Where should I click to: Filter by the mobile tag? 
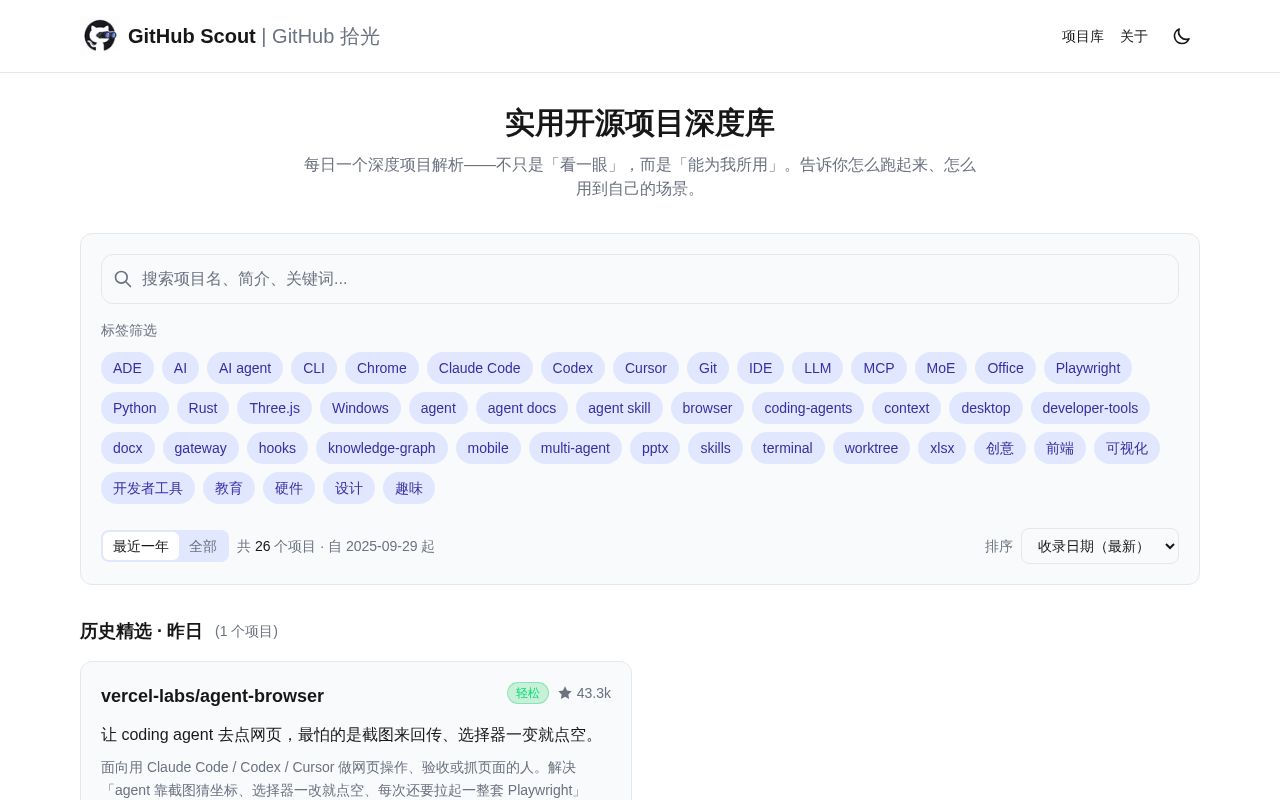(488, 448)
